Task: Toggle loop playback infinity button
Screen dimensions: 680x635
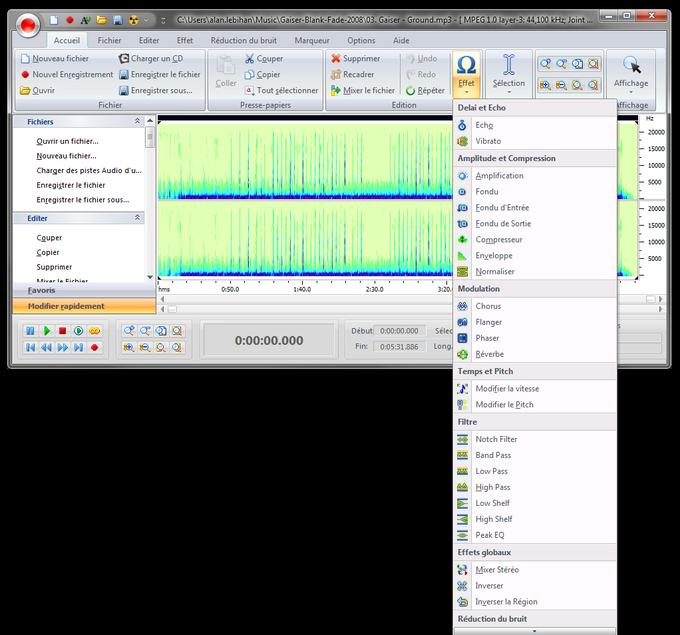Action: point(95,331)
